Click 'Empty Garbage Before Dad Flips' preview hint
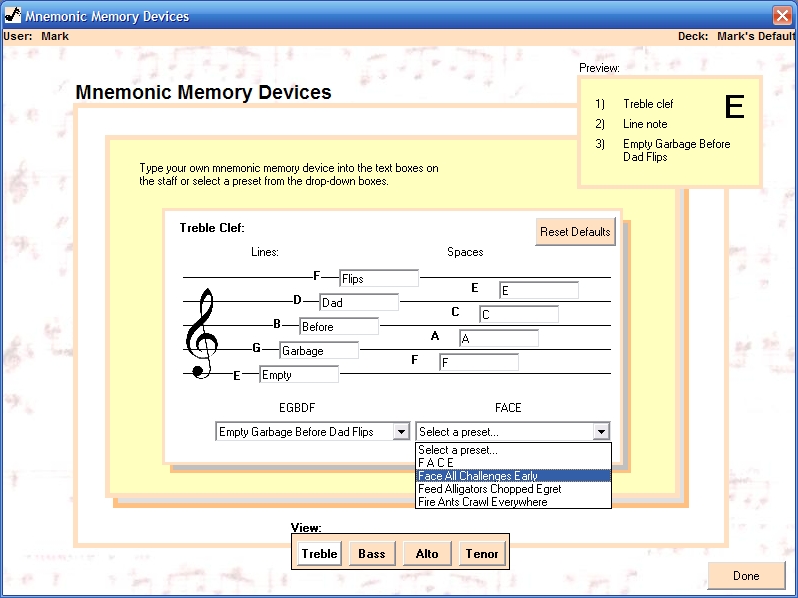 676,150
